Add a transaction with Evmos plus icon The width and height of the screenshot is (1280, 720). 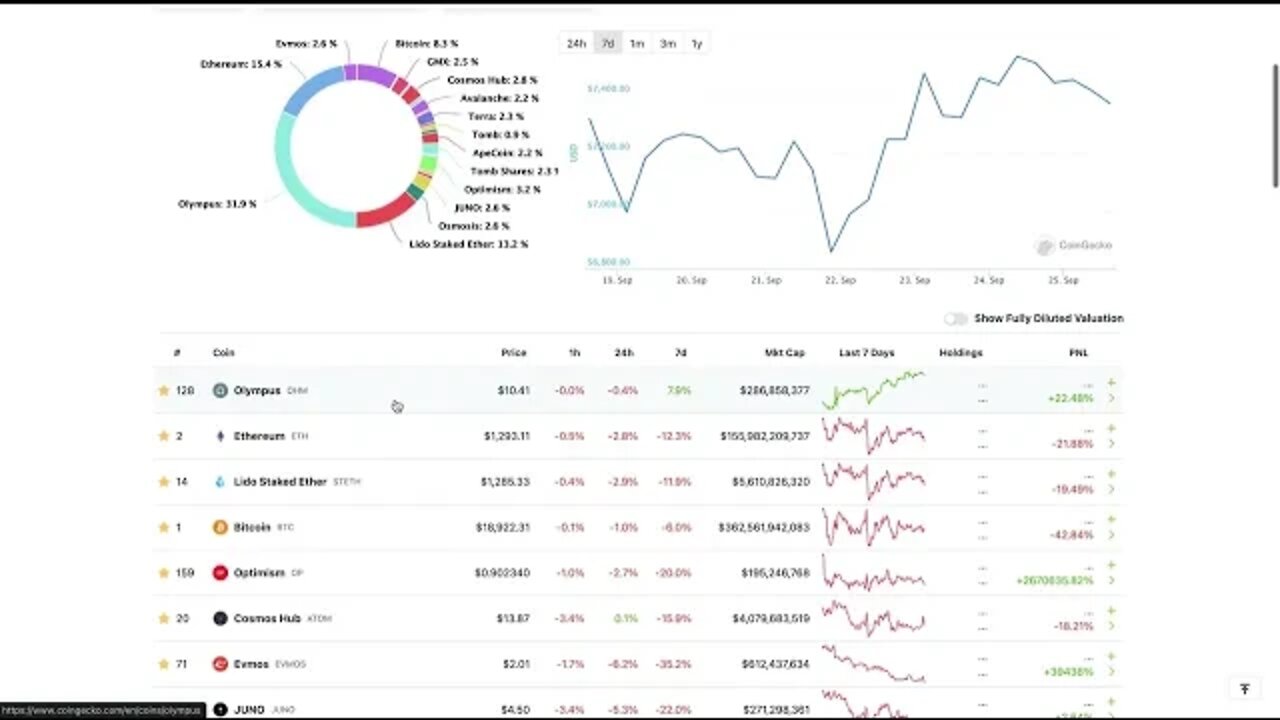(x=1111, y=656)
